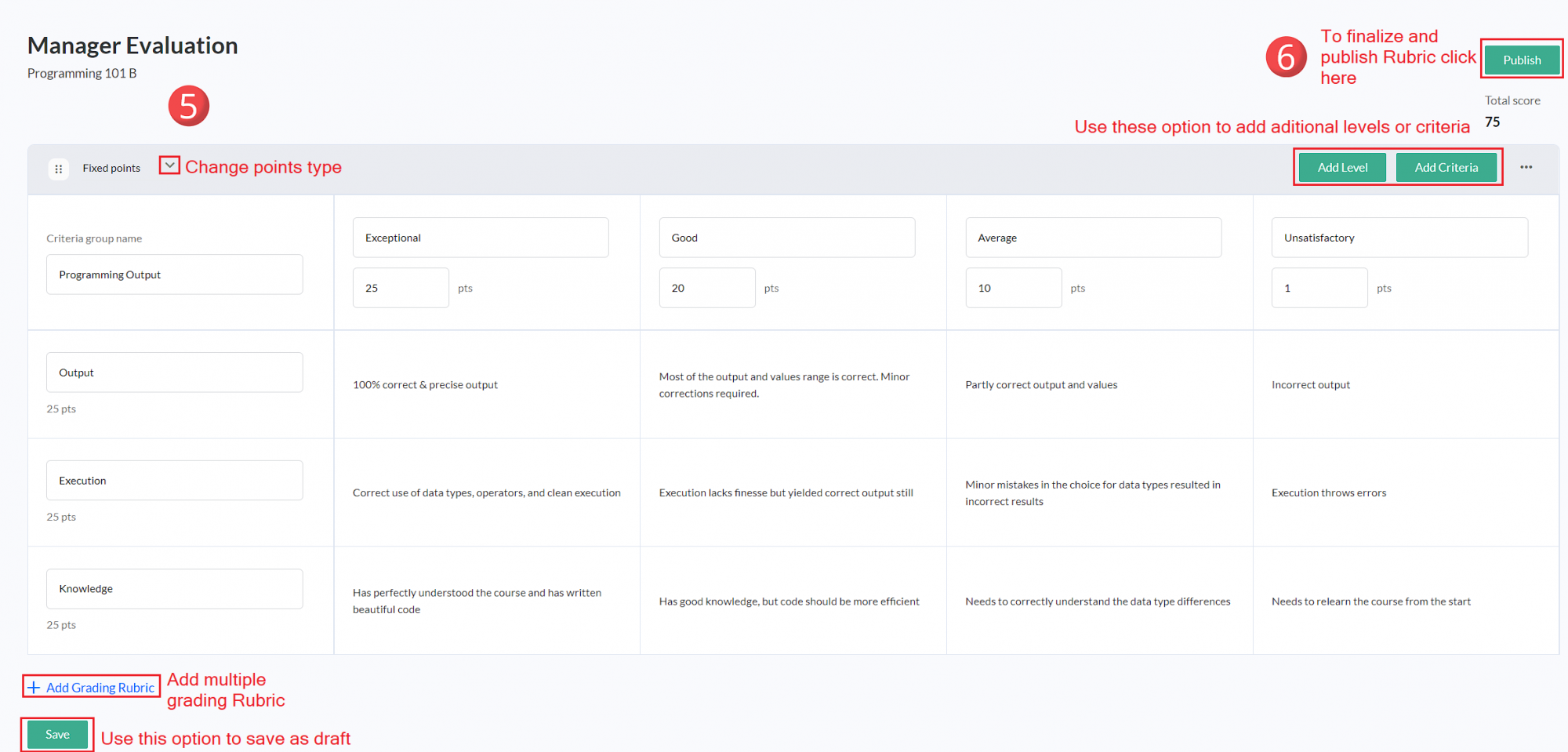Viewport: 1568px width, 752px height.
Task: Click the 25 pts label under Execution
Action: (x=61, y=518)
